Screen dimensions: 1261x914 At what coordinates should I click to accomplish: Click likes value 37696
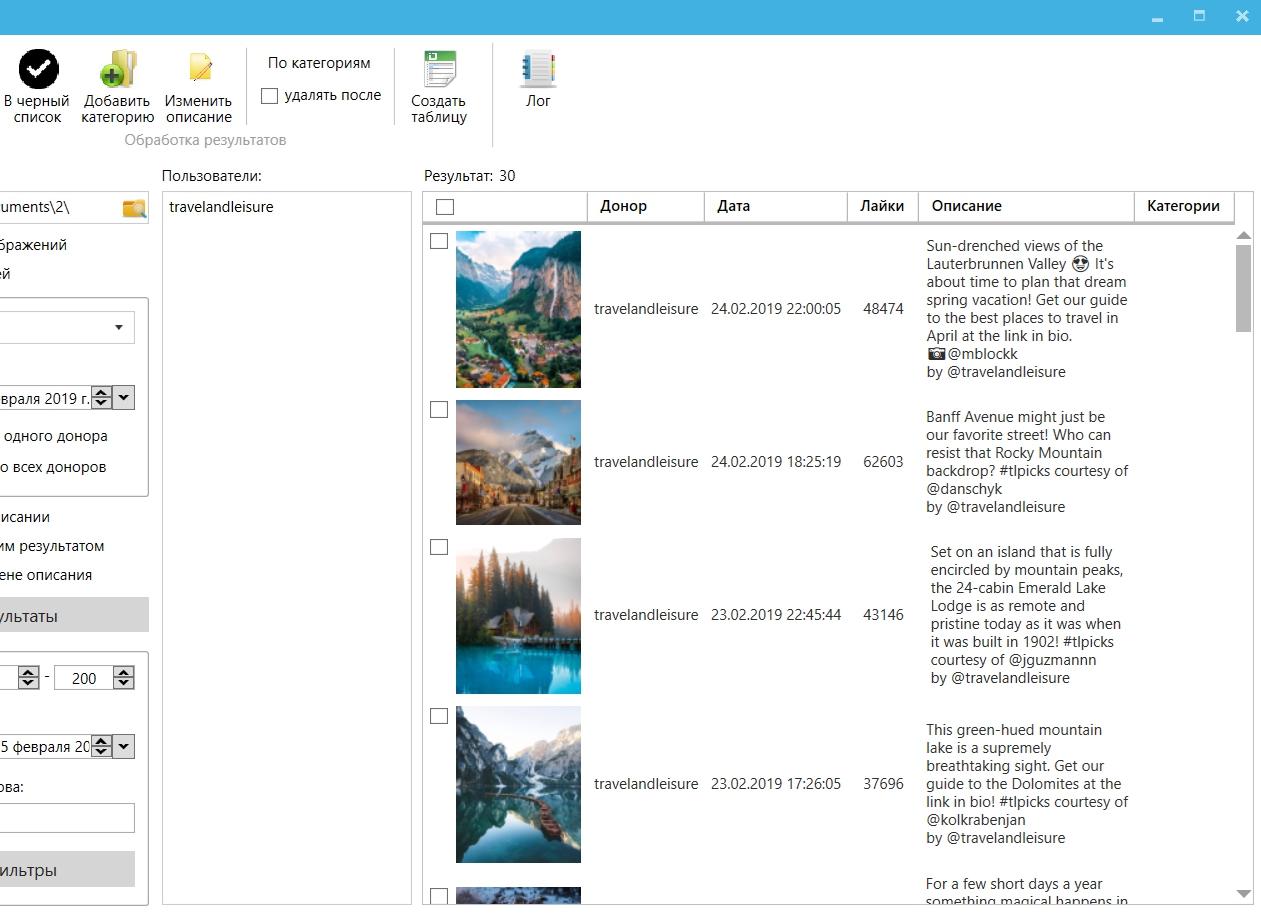[883, 784]
